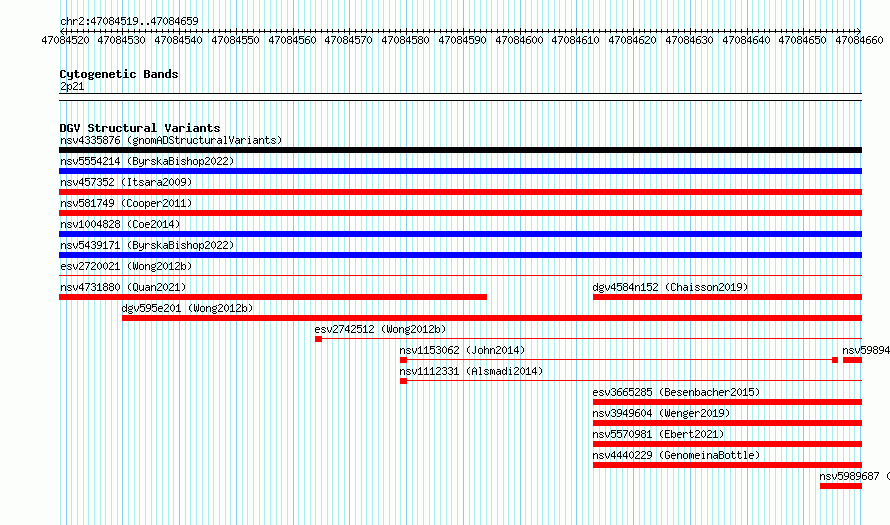
Task: Click the blue nsv5554214 variant bar
Action: click(460, 171)
